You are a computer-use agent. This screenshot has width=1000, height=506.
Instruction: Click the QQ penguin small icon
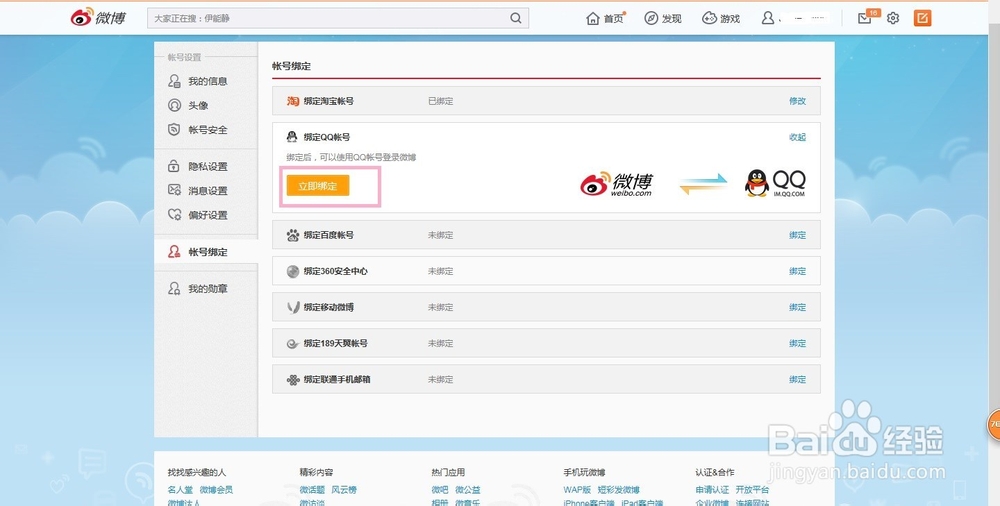292,137
